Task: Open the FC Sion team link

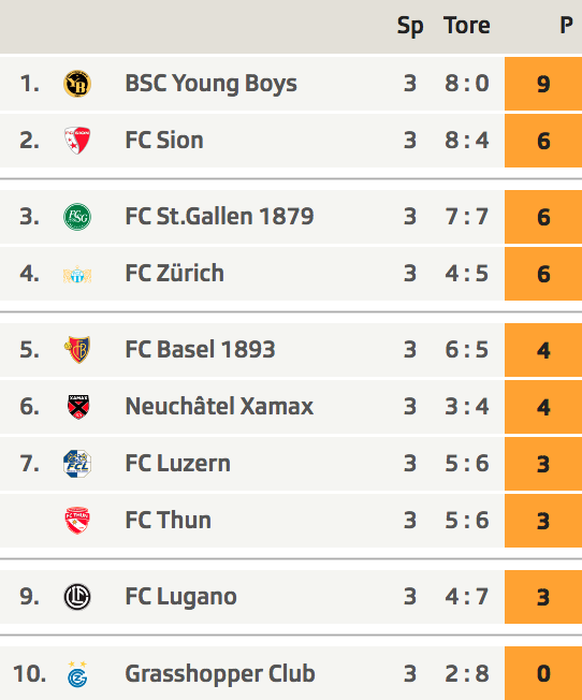Action: tap(164, 140)
